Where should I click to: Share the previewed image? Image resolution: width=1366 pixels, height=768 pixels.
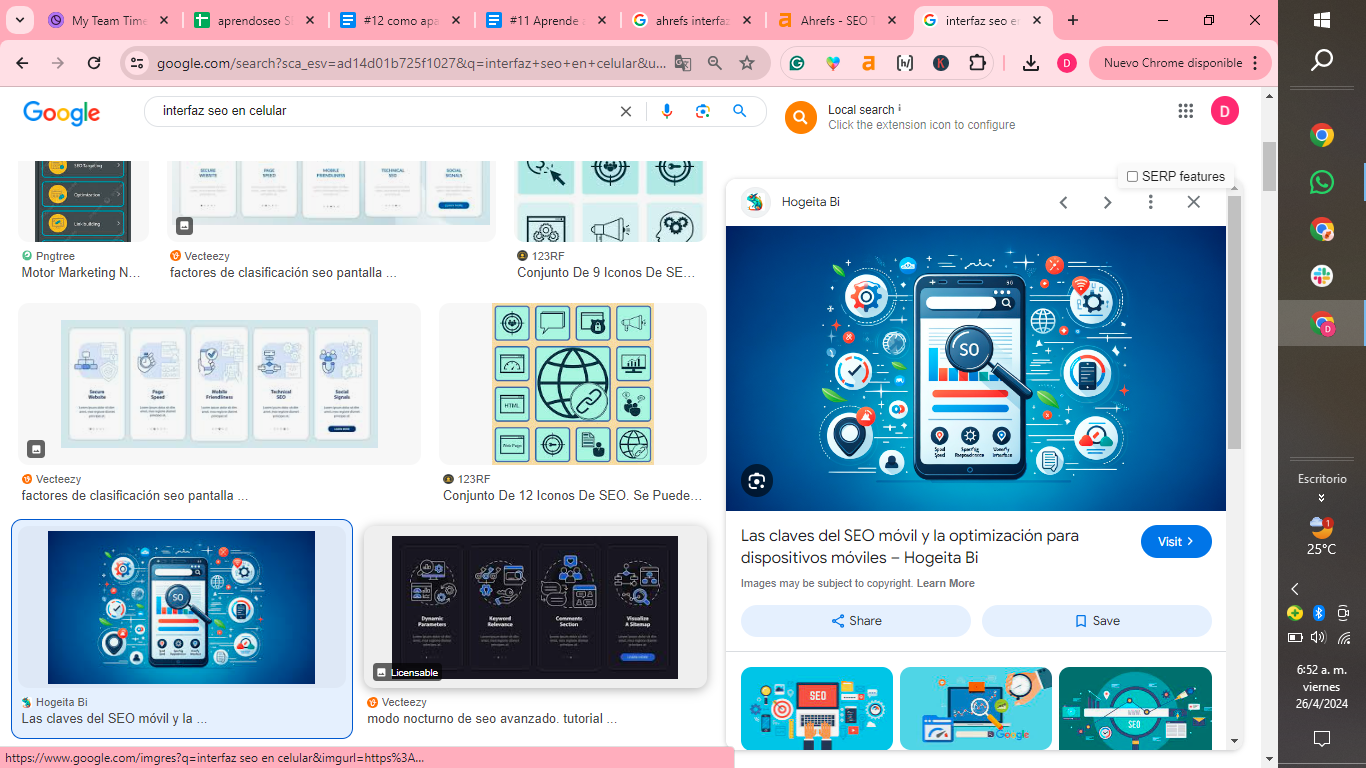tap(856, 621)
